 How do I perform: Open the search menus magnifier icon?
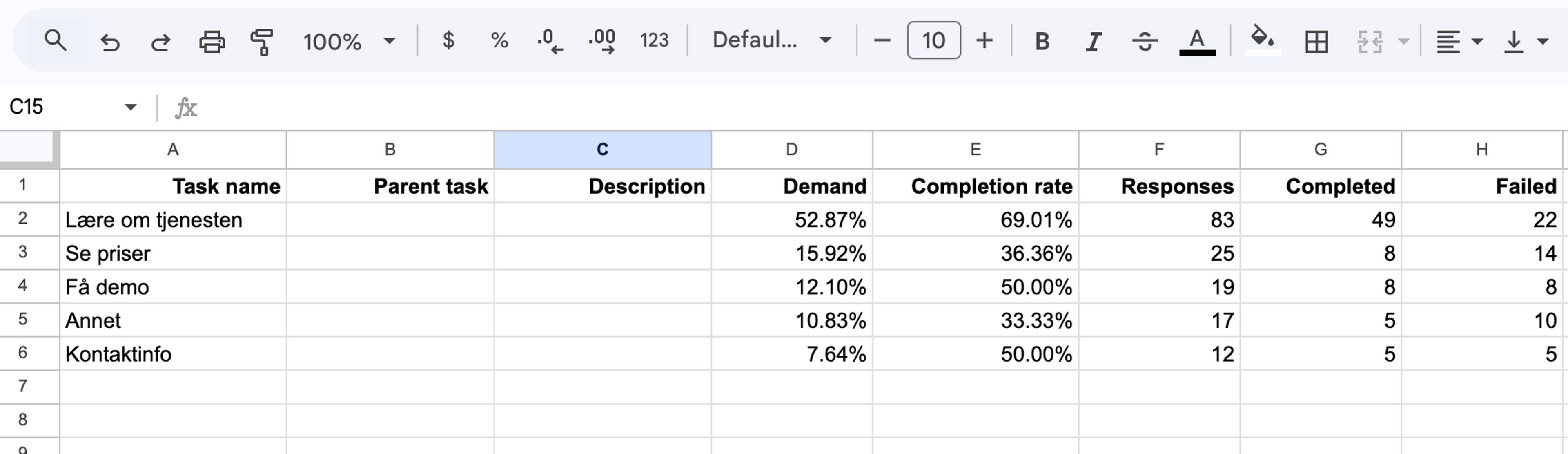click(x=56, y=41)
